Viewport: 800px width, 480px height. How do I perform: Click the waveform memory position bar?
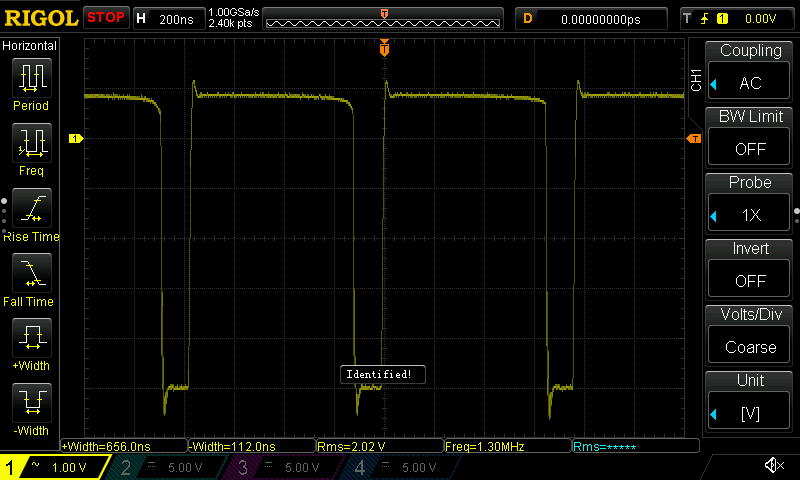click(x=384, y=18)
